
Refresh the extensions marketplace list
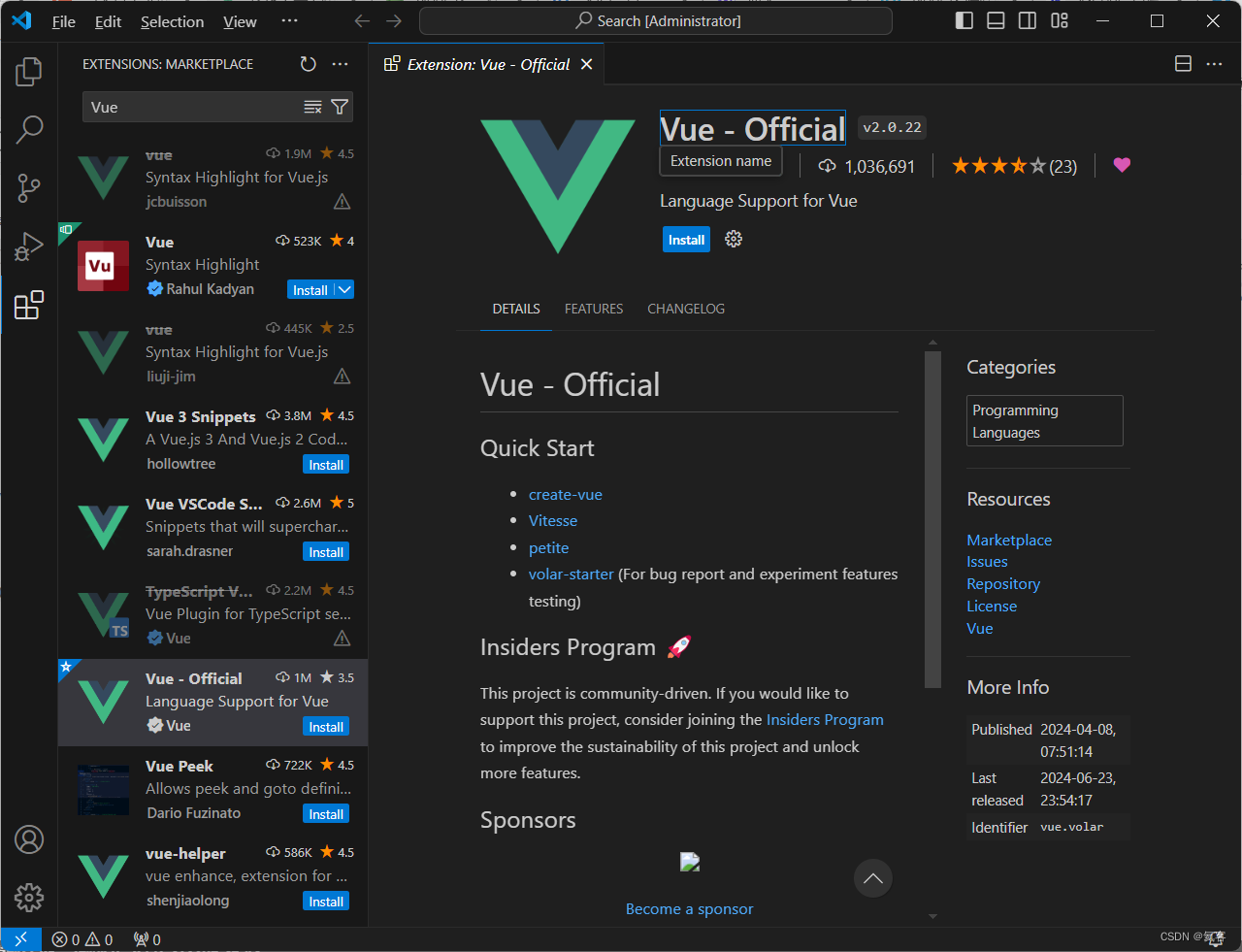coord(309,64)
